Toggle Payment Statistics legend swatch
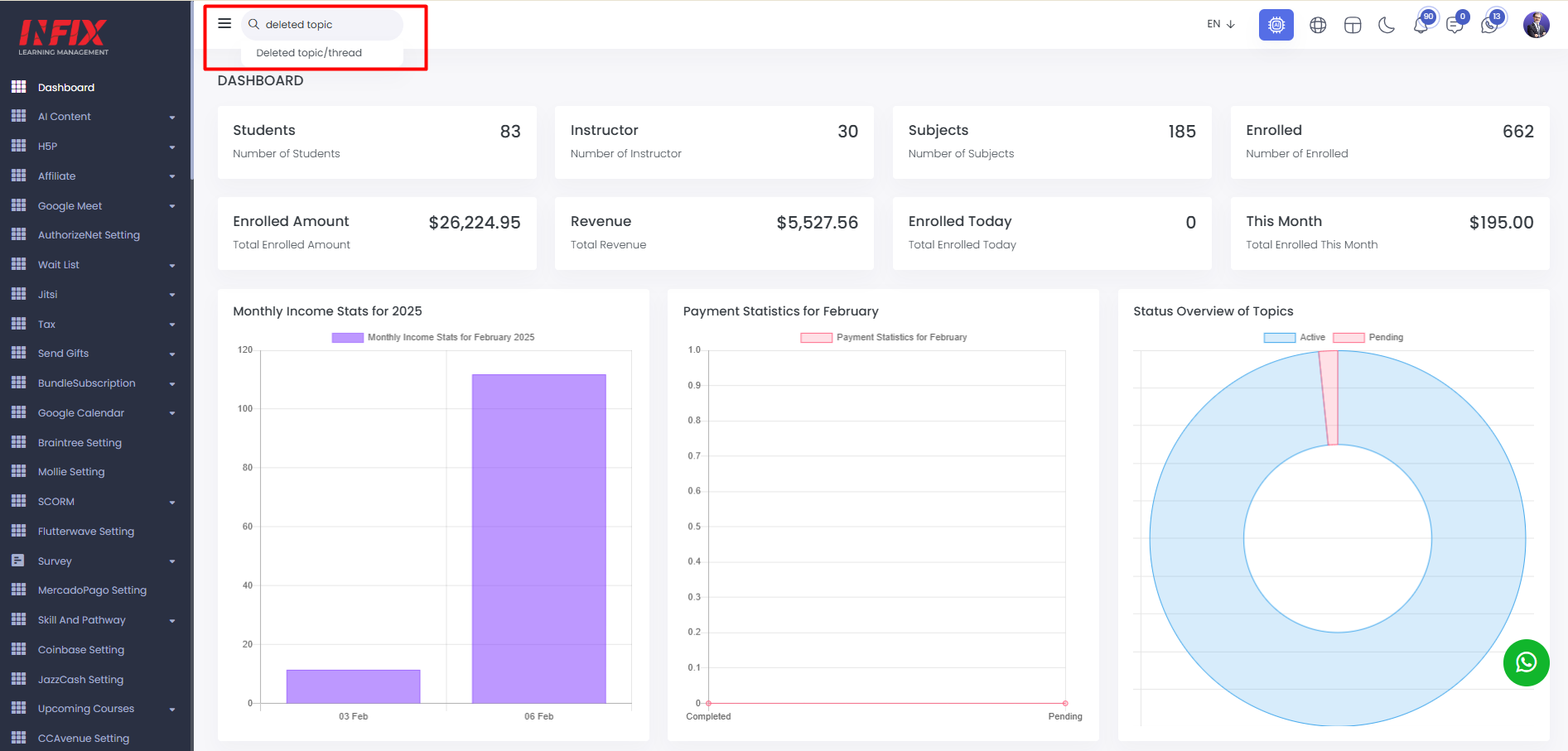 point(816,337)
